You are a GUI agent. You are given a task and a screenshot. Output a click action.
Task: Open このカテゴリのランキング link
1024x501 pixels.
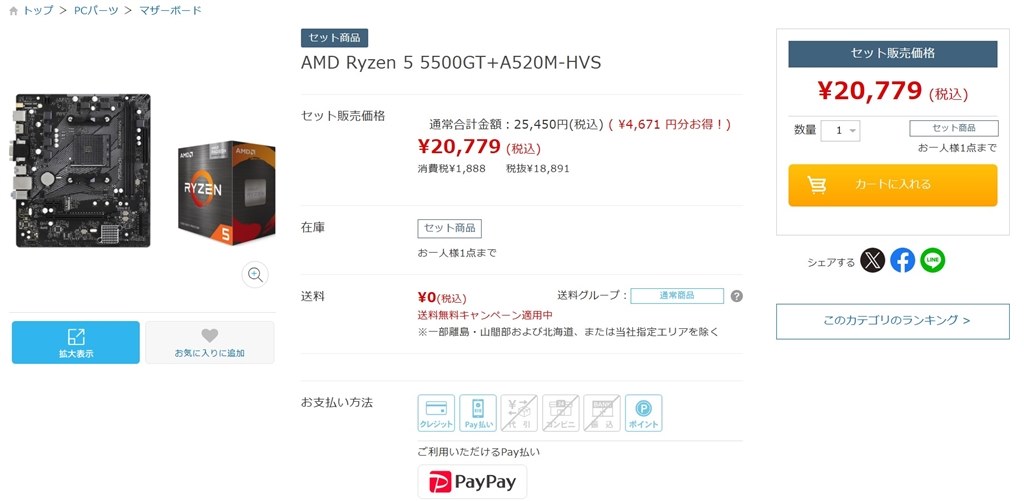click(893, 321)
